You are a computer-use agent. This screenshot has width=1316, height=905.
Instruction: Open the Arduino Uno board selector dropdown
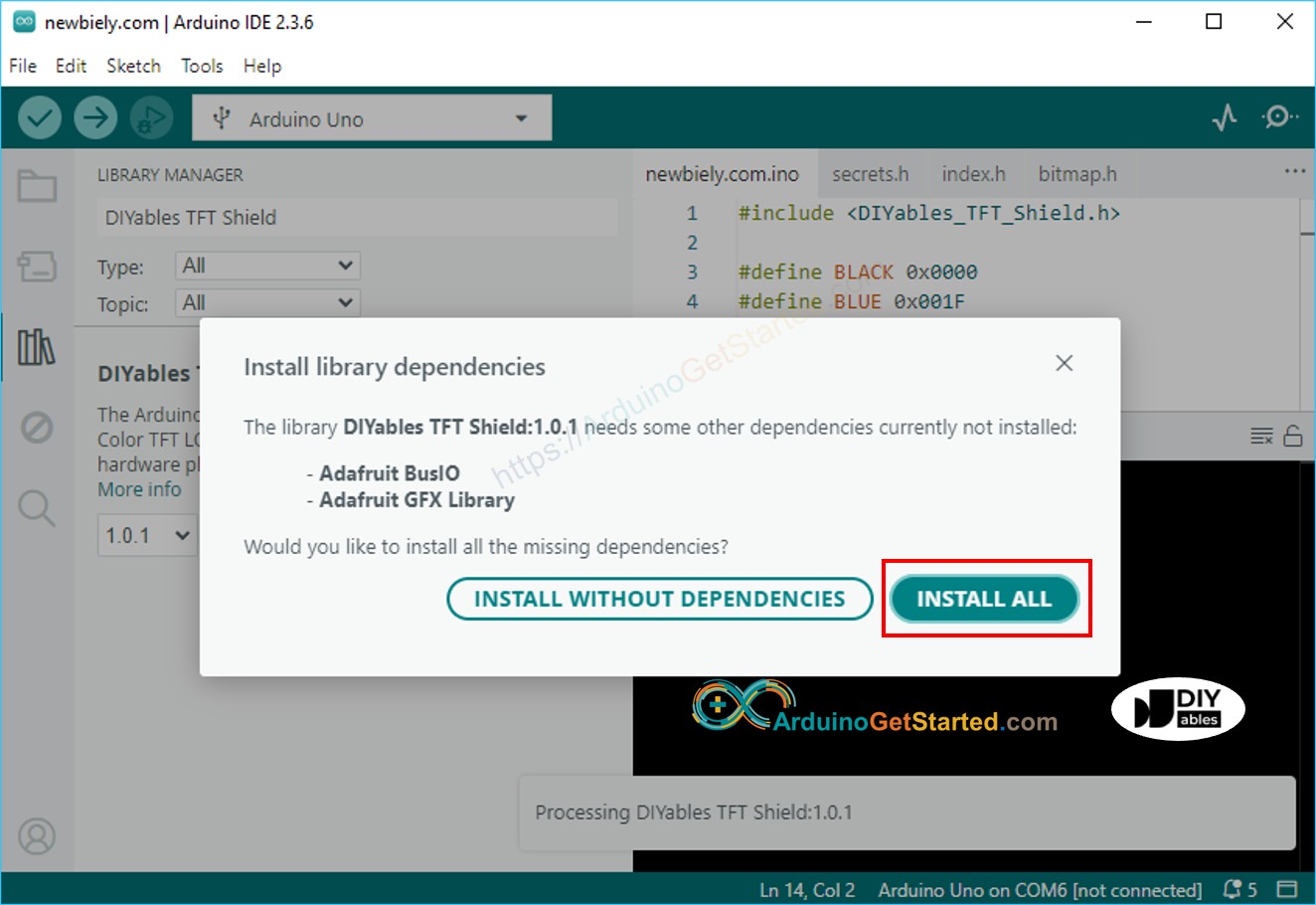coord(371,116)
